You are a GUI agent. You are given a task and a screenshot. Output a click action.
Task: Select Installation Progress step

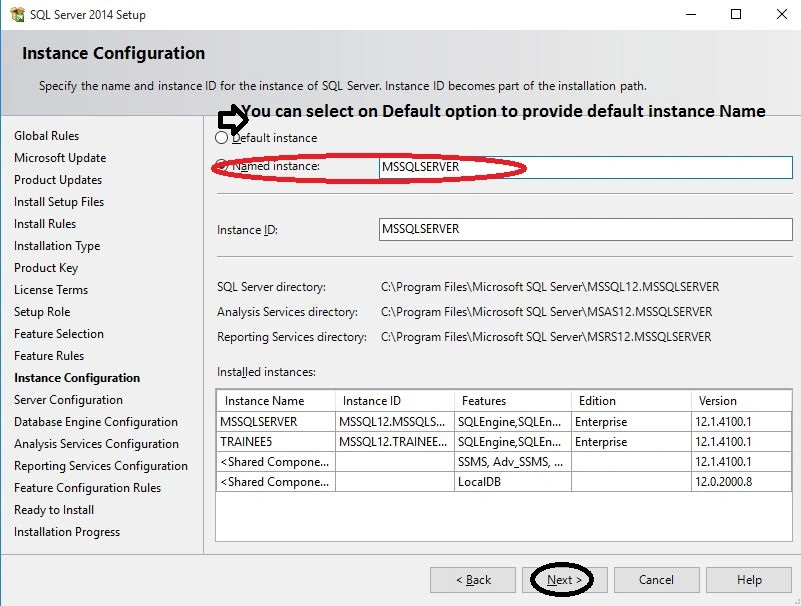(x=67, y=531)
